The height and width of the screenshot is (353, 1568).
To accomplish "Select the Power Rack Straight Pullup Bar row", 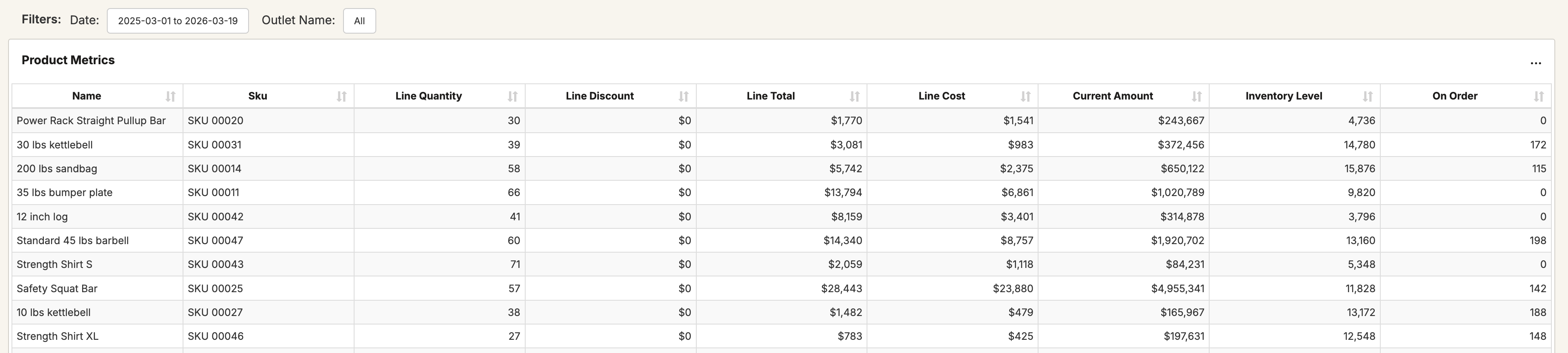I will click(x=91, y=120).
